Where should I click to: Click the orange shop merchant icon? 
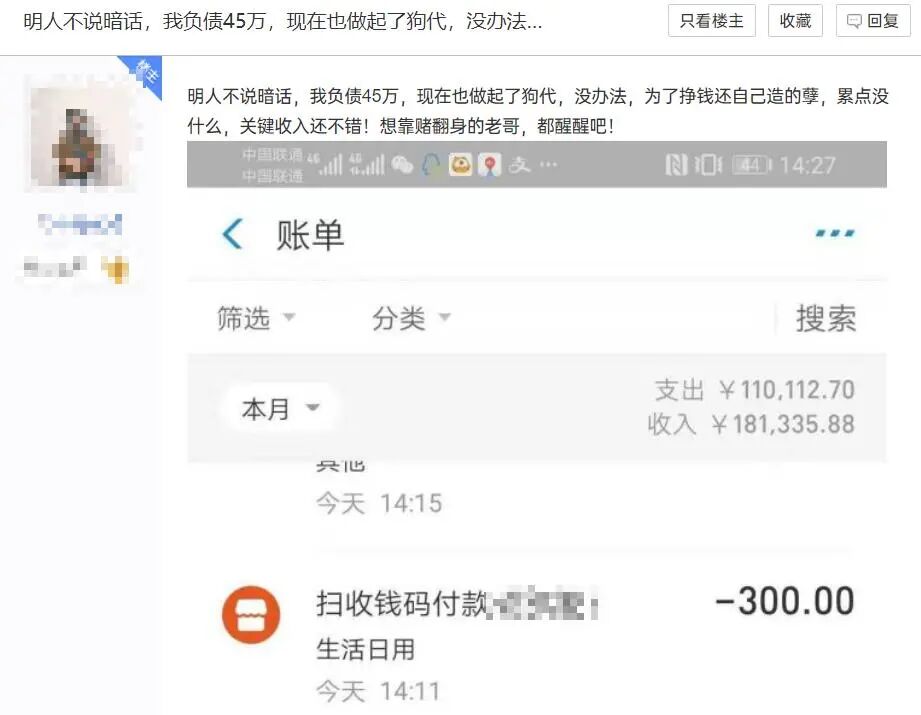251,615
